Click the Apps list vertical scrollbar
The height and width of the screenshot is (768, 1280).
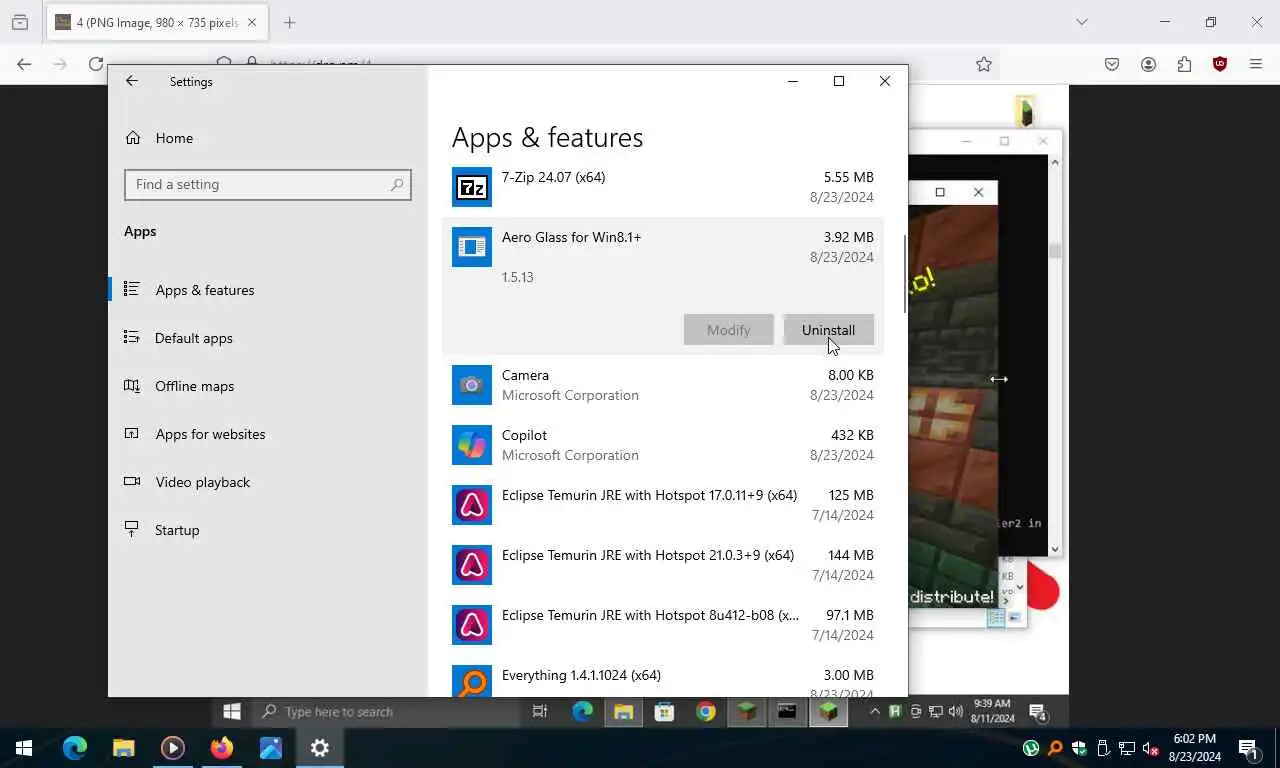tap(905, 275)
